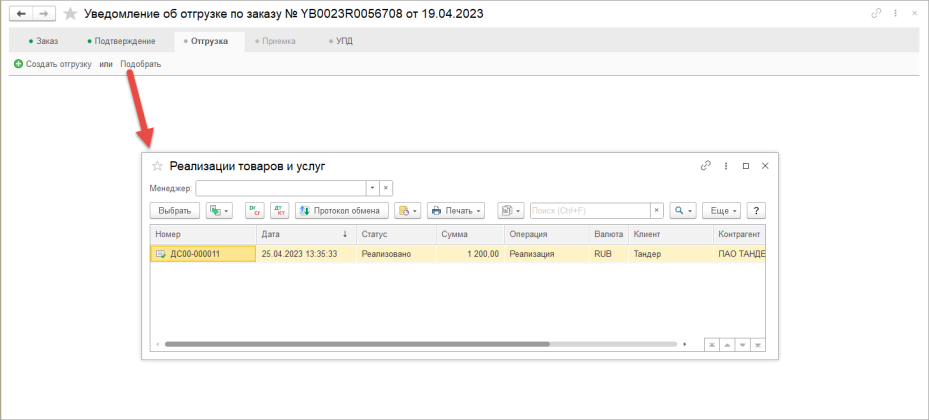The width and height of the screenshot is (929, 420).
Task: Move down one row in list
Action: (x=743, y=345)
